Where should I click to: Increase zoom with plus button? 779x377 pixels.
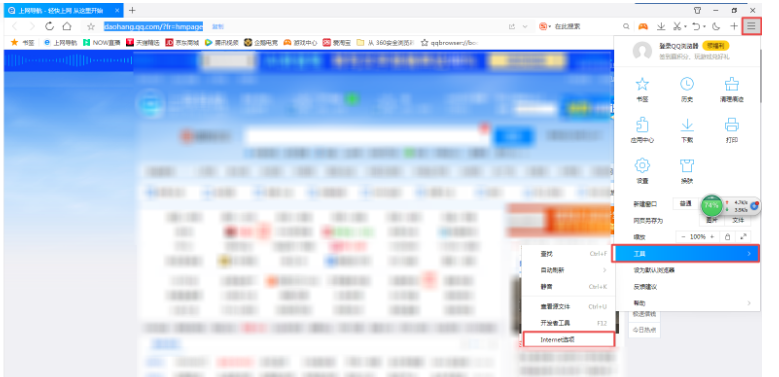712,237
